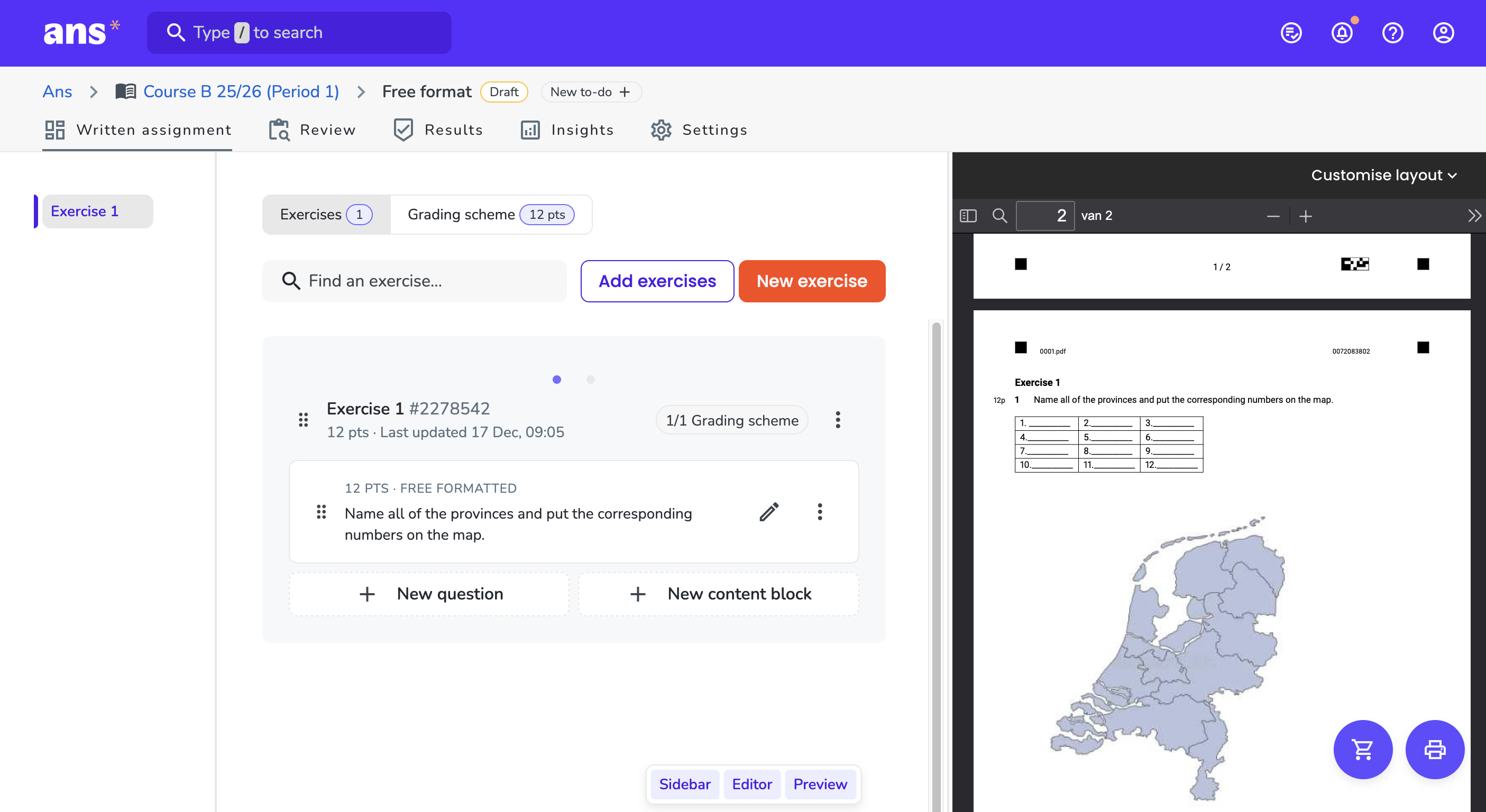This screenshot has width=1486, height=812.
Task: Click breadcrumb chevron after Ans
Action: [94, 91]
